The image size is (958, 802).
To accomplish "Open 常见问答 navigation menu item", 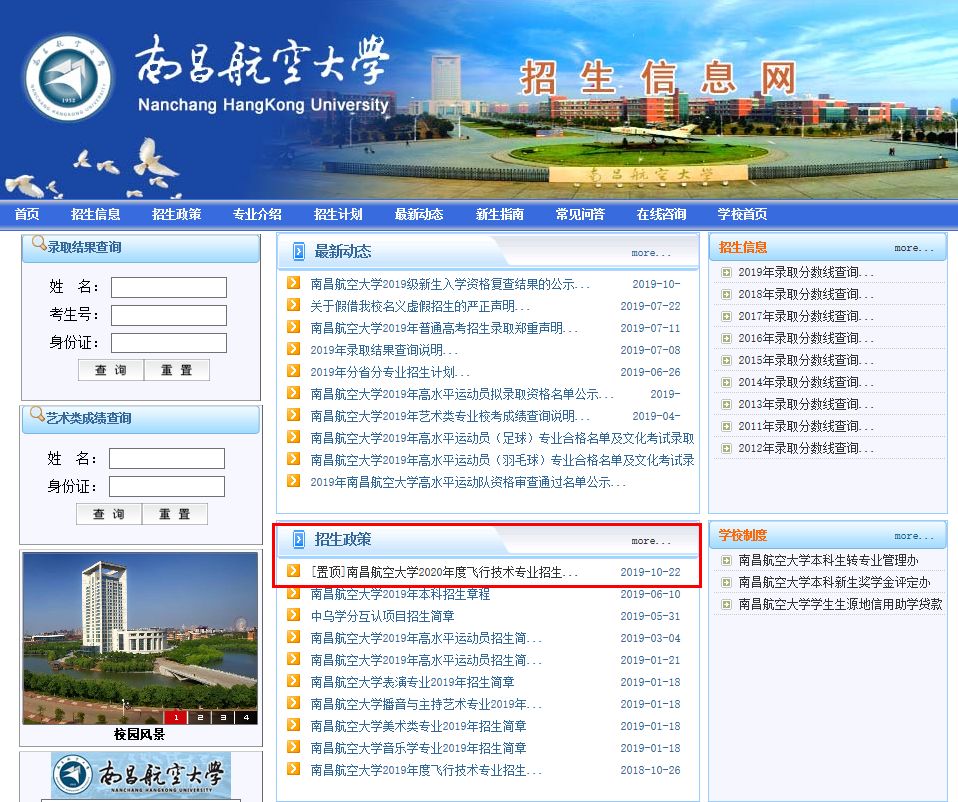I will pos(580,214).
